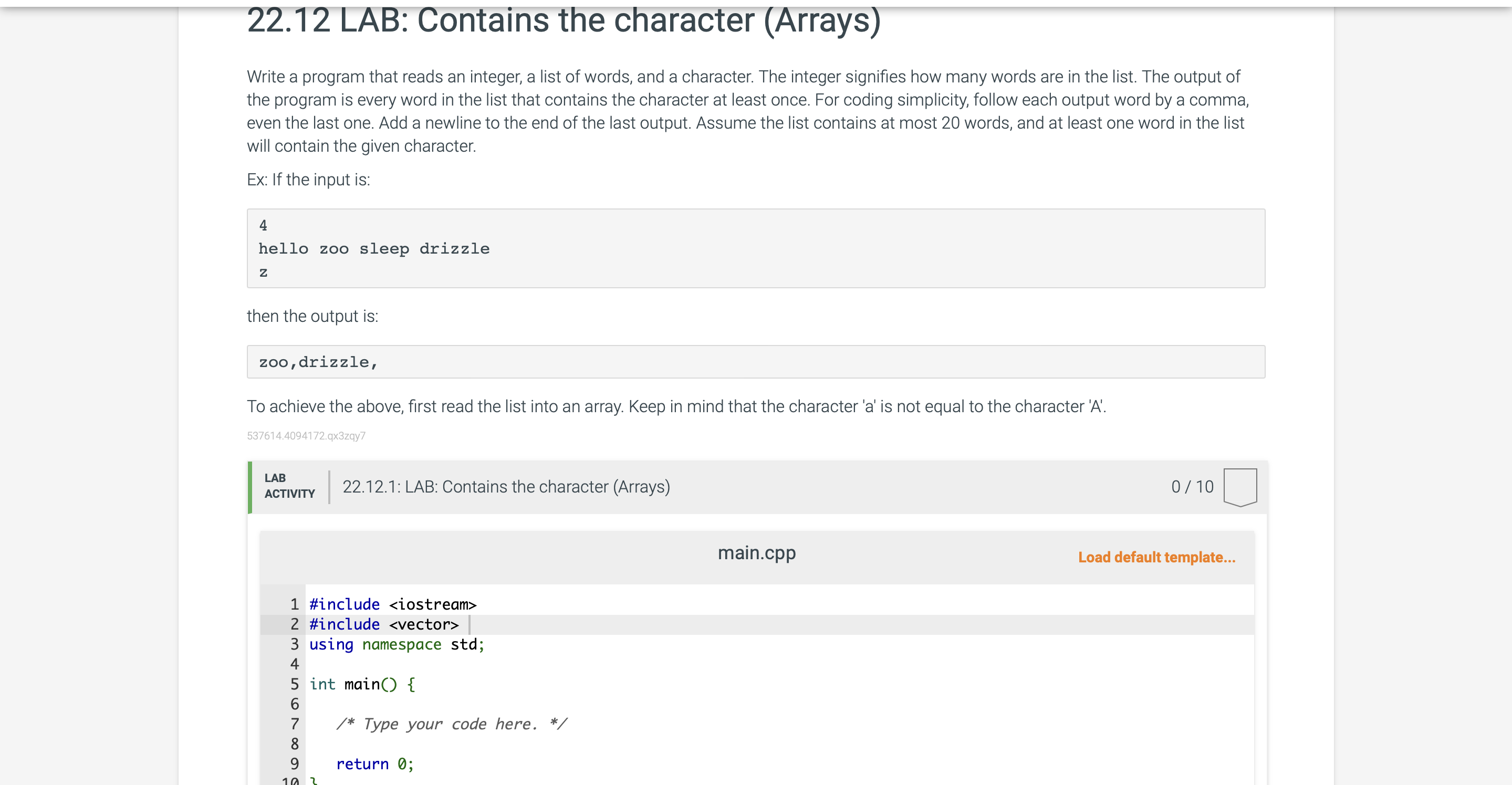Click the shield badge next to 0/10 score

1239,486
